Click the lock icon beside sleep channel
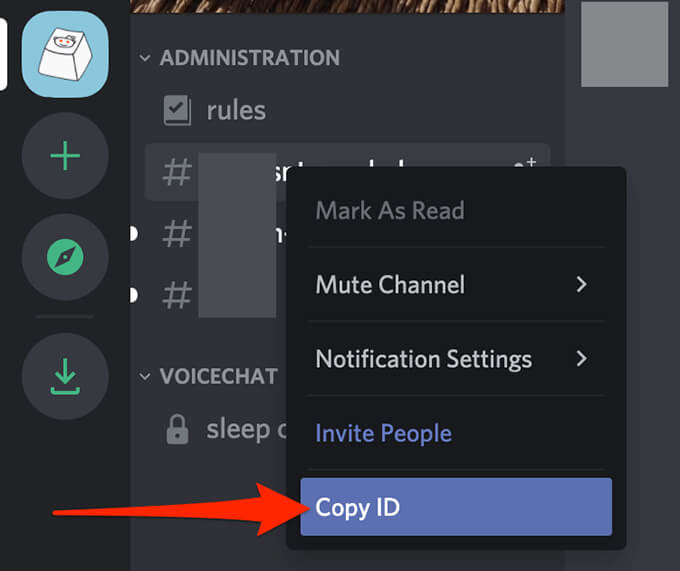This screenshot has width=680, height=571. pyautogui.click(x=177, y=430)
